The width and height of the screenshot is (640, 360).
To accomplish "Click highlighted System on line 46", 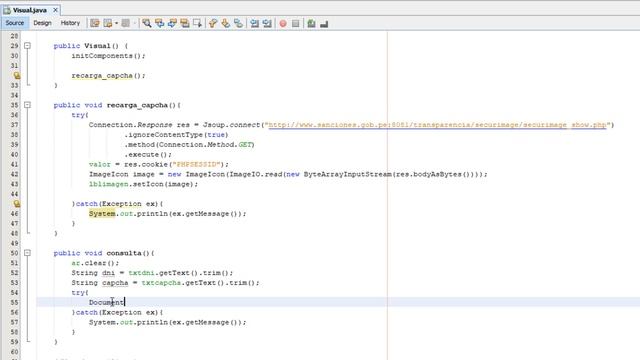I will [102, 213].
